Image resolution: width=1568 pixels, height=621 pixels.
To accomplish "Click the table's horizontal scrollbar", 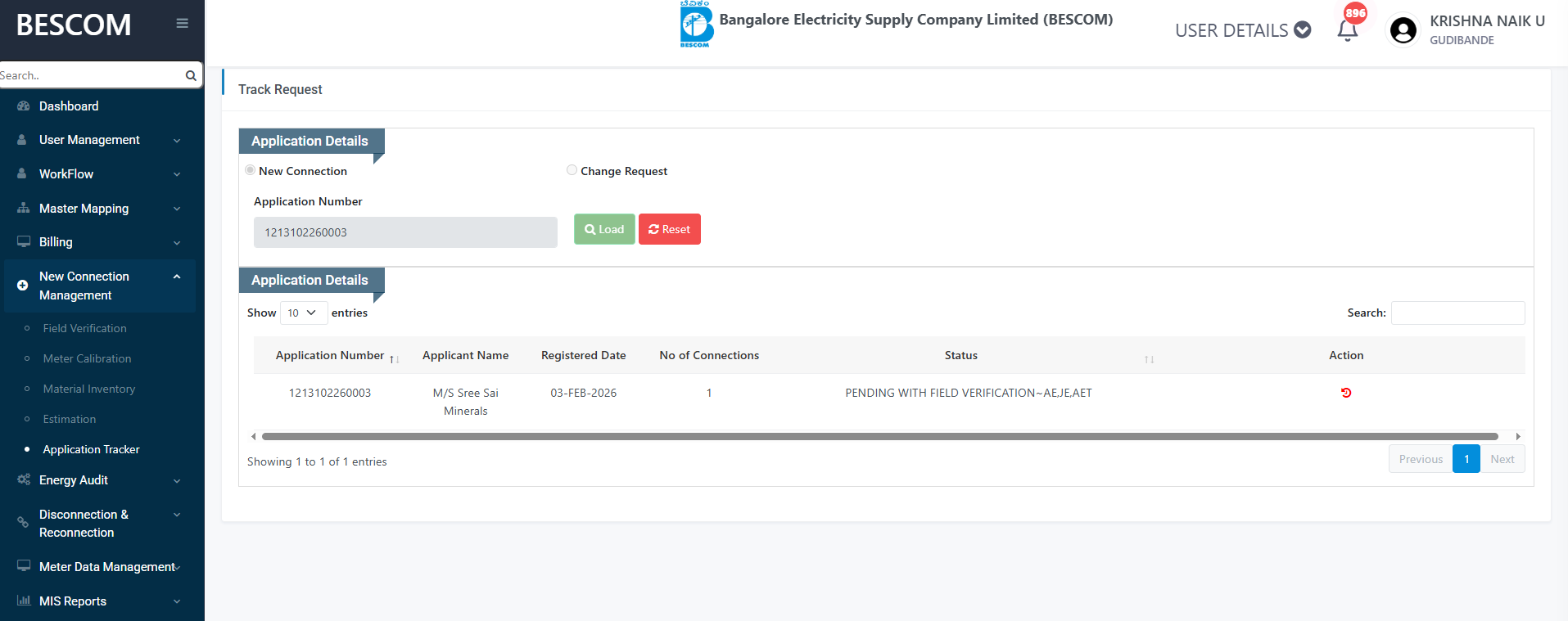I will (879, 437).
